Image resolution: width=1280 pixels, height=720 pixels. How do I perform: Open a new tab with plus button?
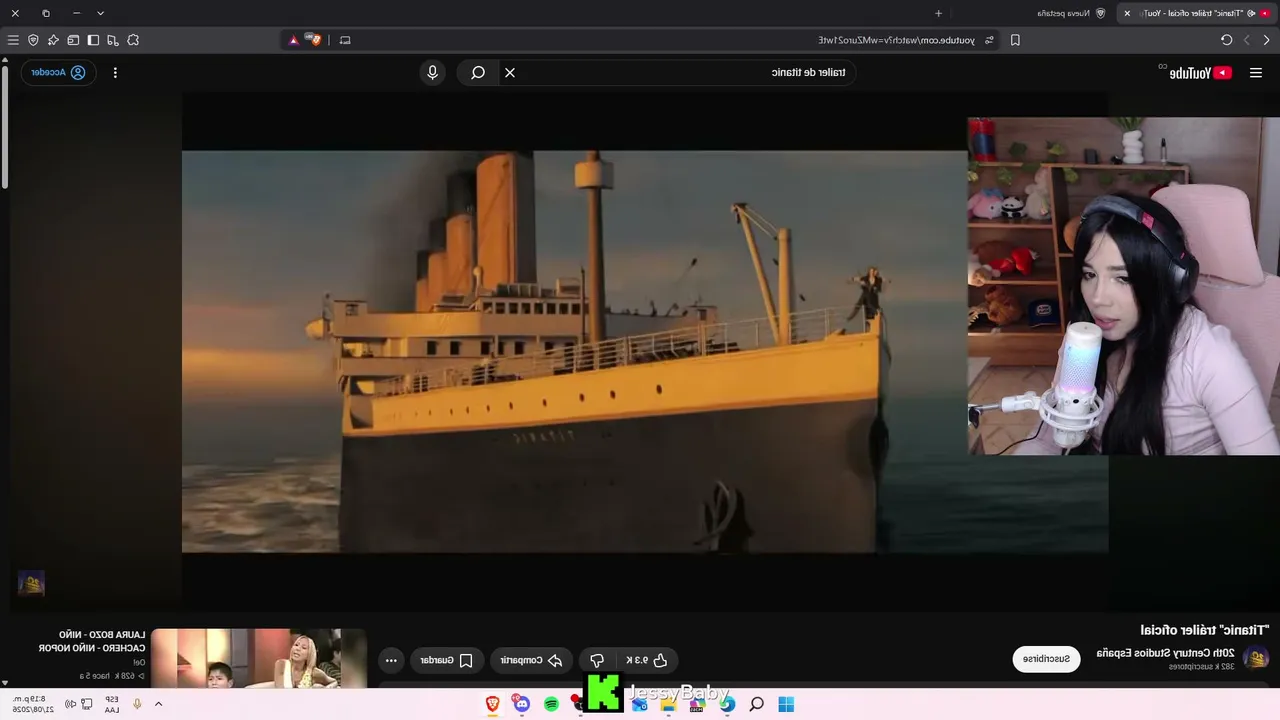click(x=938, y=13)
